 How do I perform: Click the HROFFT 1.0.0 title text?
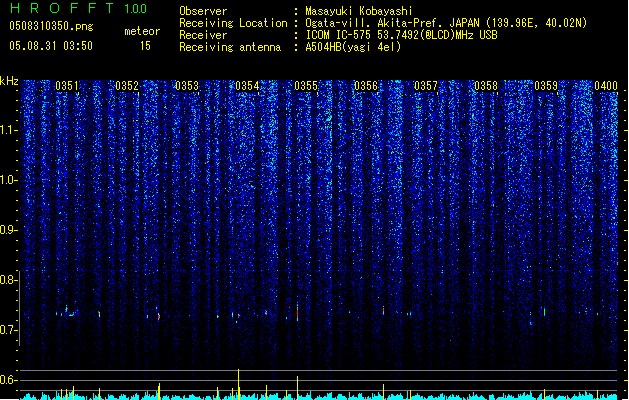point(79,8)
